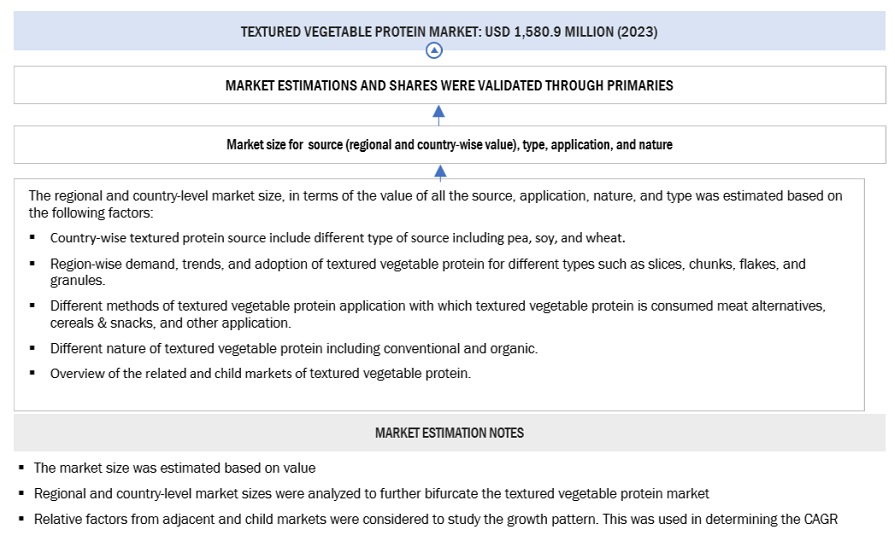Click the note mentioning determining the CAGR
The width and height of the screenshot is (895, 547).
(435, 519)
